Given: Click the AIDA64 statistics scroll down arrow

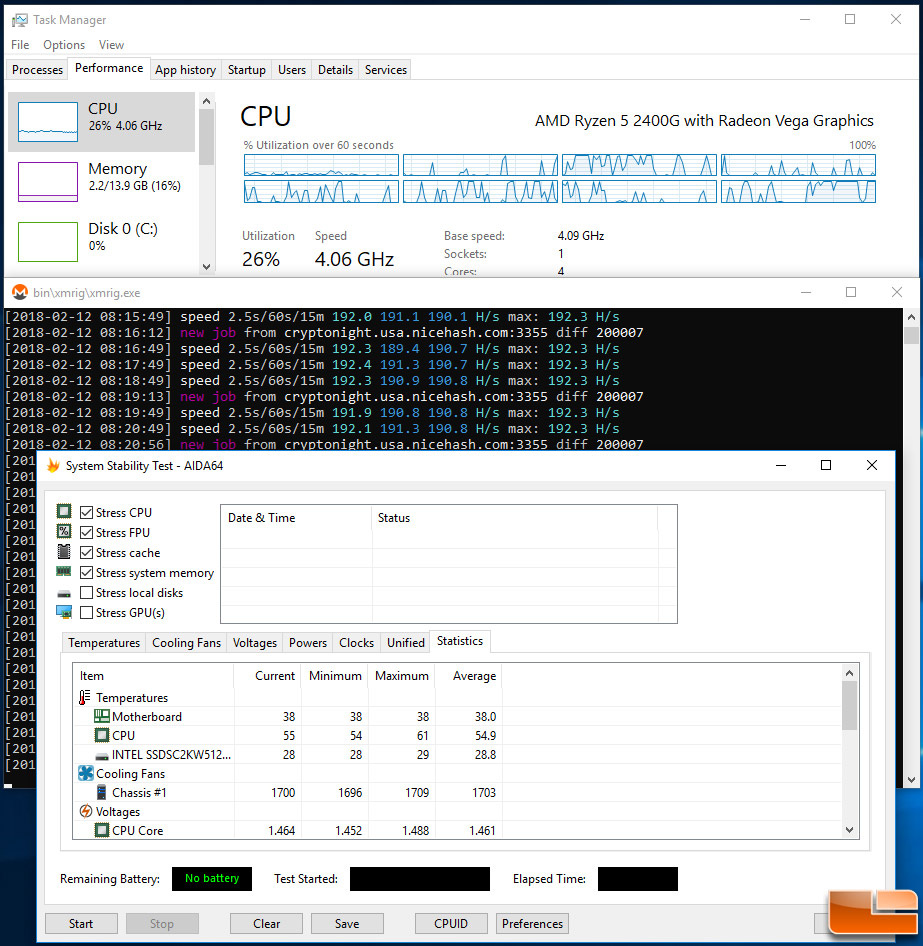Looking at the screenshot, I should 849,830.
